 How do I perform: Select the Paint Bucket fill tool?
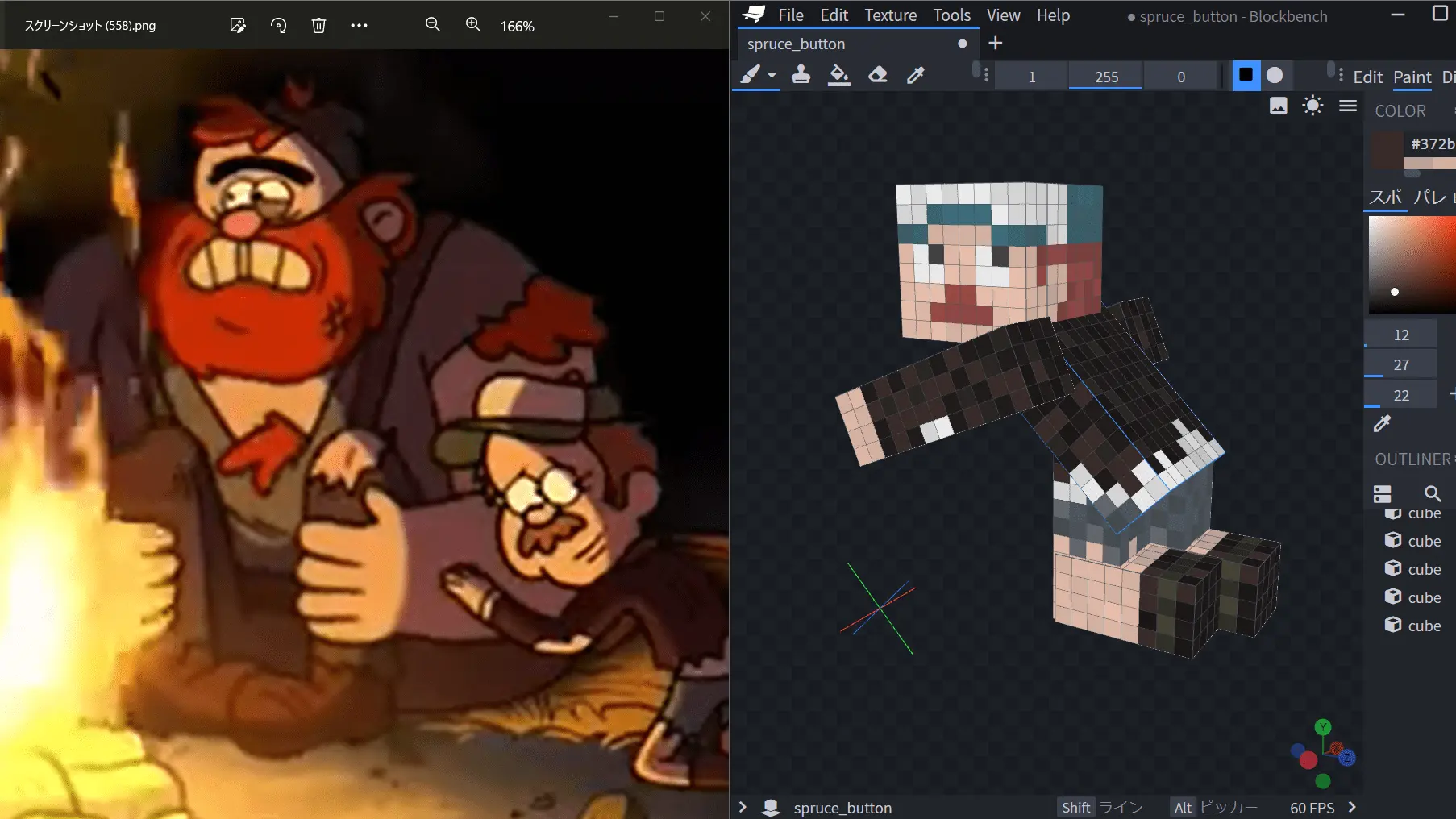pyautogui.click(x=838, y=75)
